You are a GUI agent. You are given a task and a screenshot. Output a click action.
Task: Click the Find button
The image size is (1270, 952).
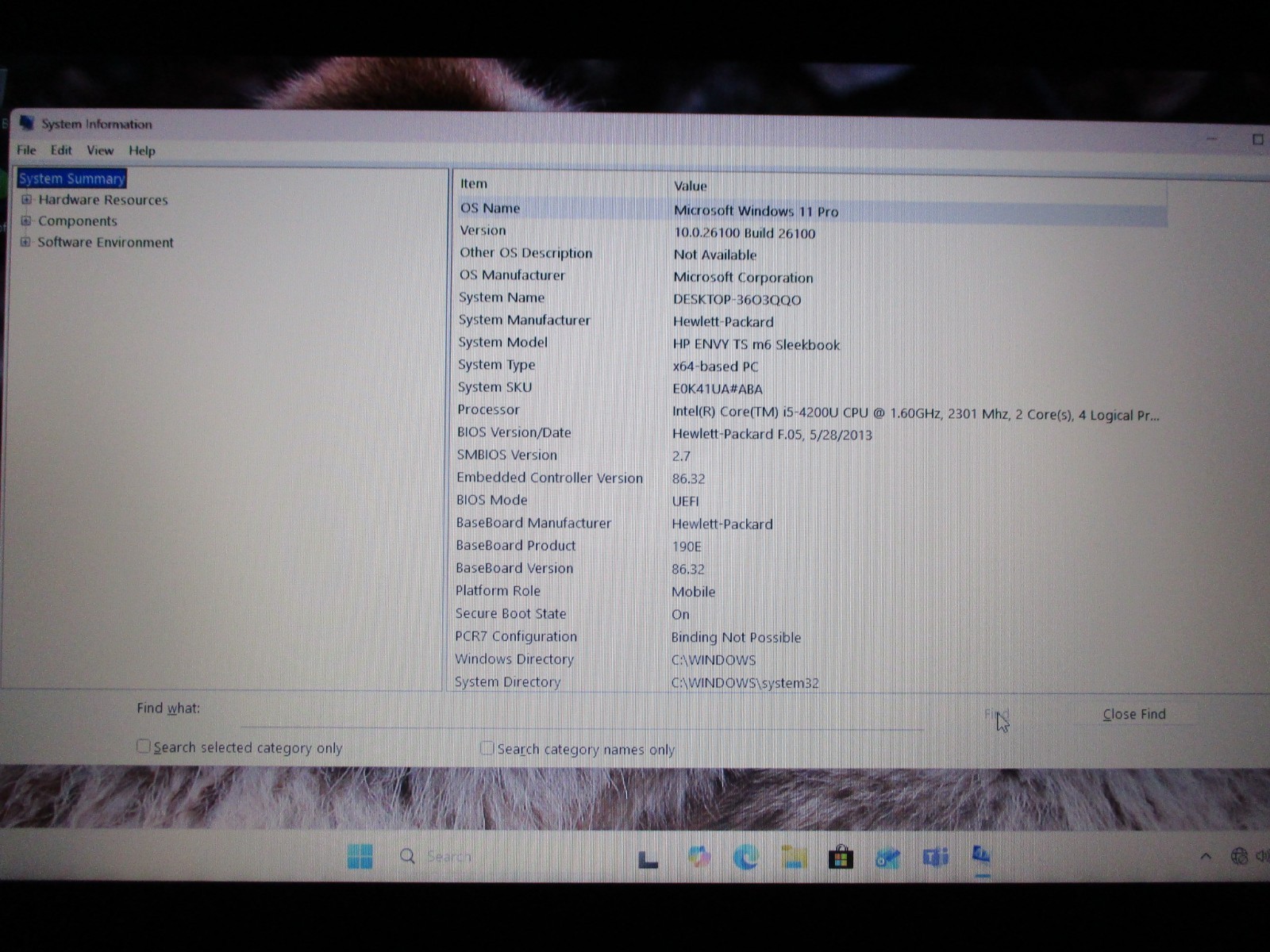click(x=996, y=714)
